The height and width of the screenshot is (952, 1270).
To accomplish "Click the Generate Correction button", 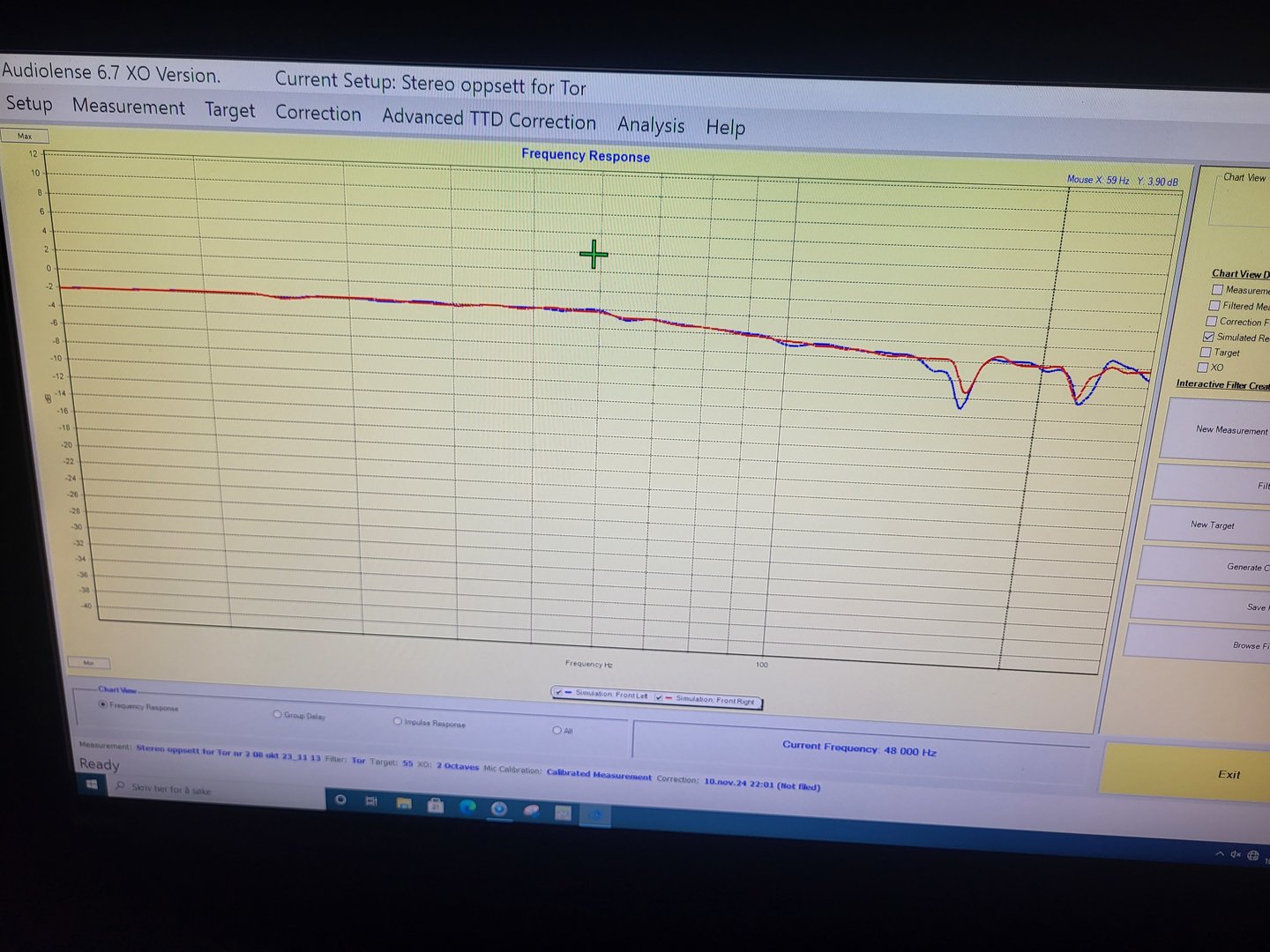I will [1204, 566].
